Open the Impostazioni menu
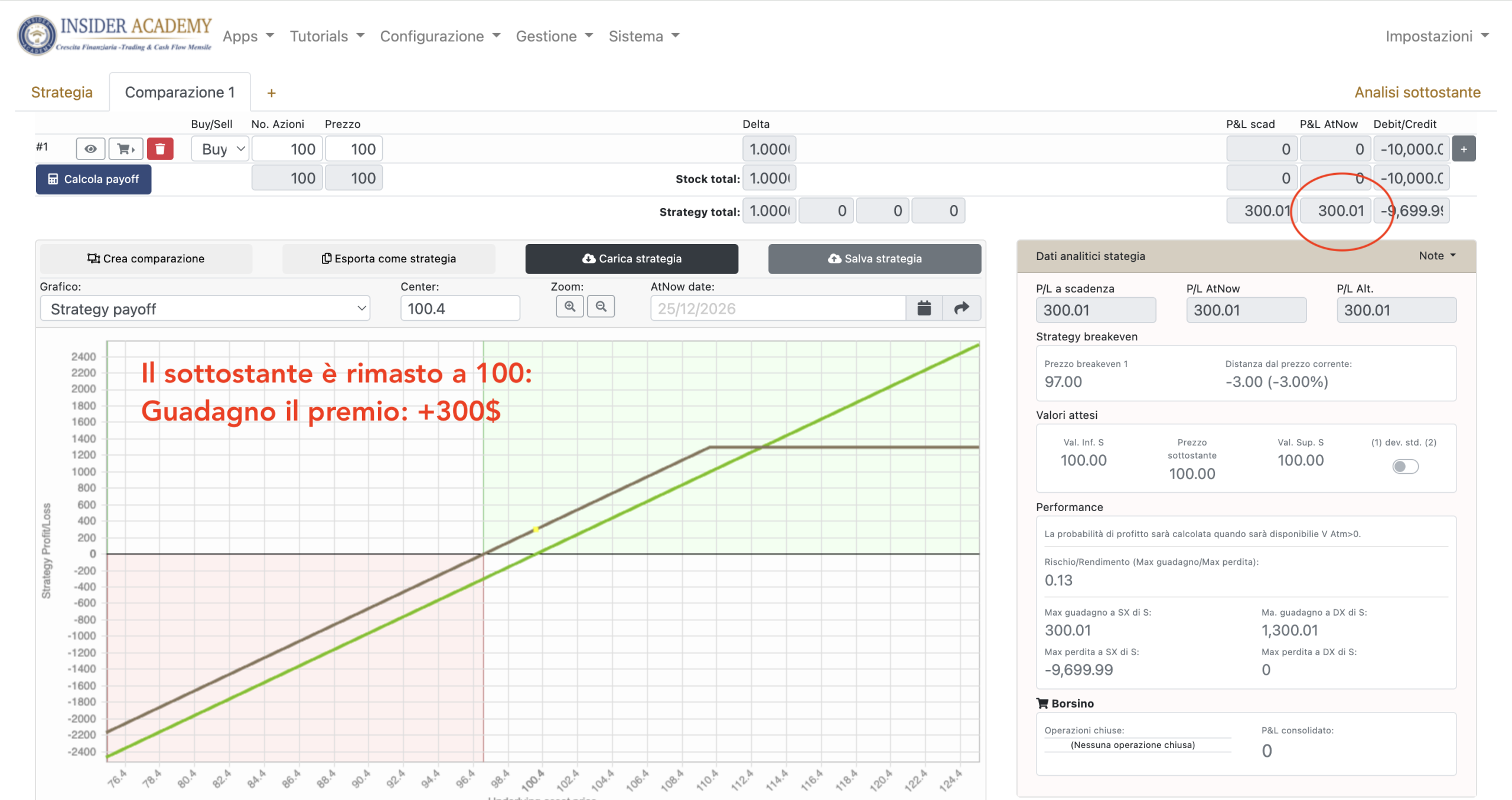1512x800 pixels. (1436, 37)
